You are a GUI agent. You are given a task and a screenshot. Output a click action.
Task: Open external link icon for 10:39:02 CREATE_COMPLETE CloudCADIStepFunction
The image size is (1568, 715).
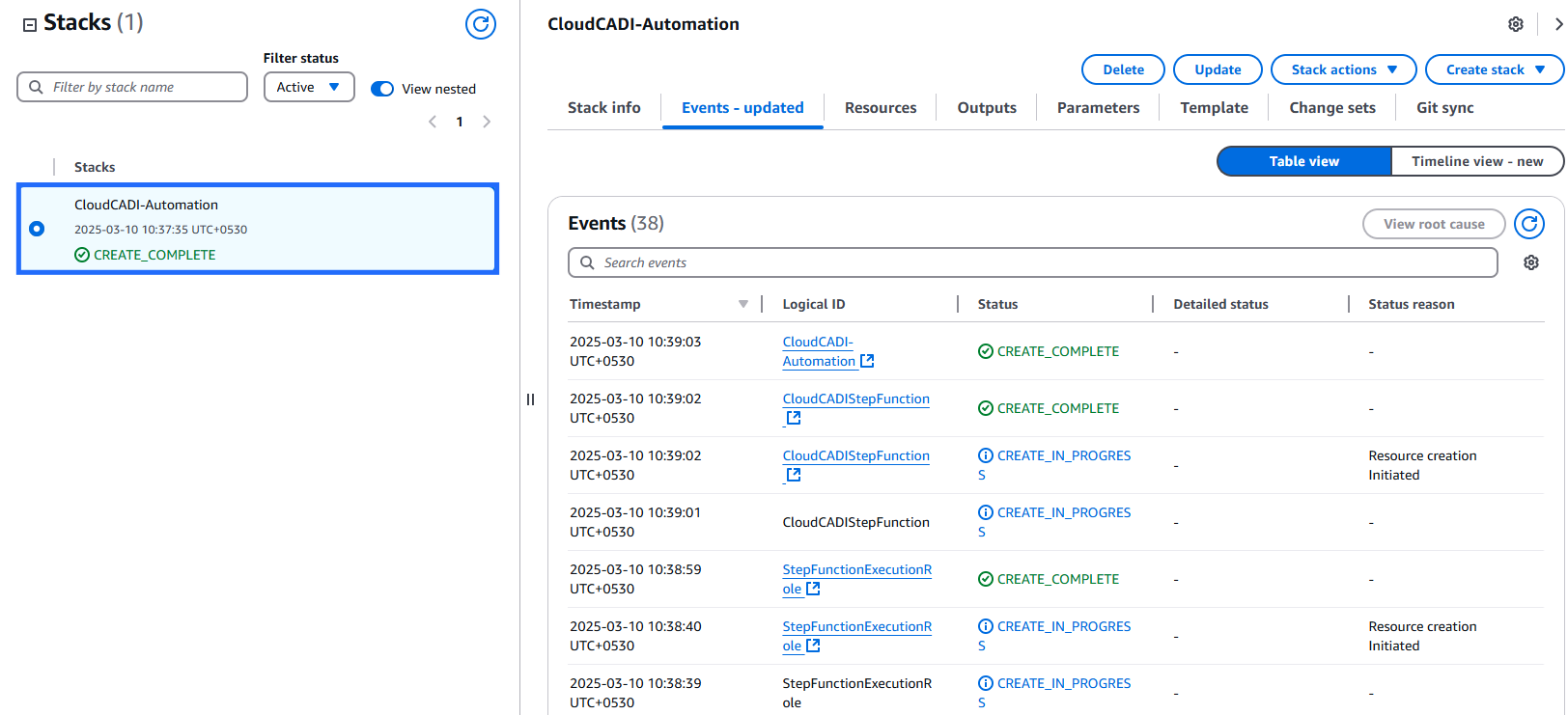coord(794,418)
